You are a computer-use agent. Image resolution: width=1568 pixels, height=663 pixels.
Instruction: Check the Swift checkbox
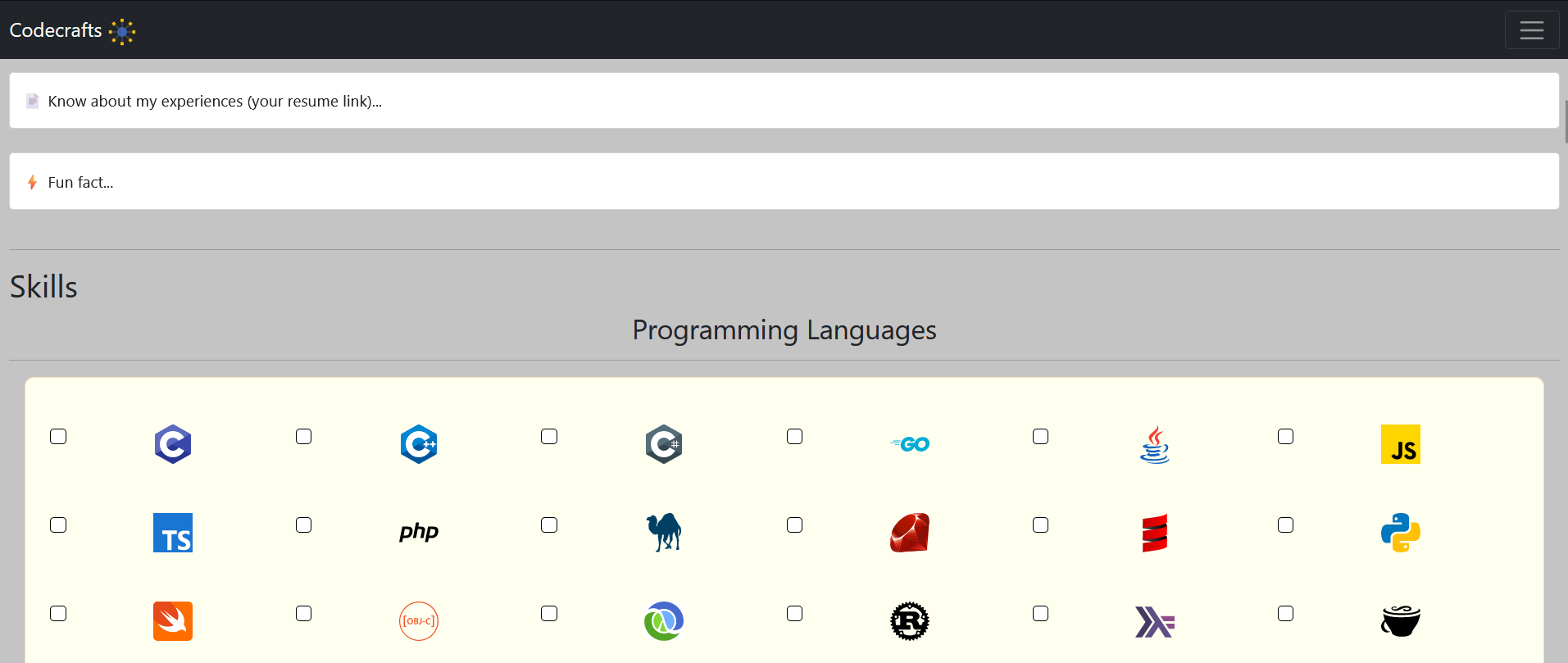pos(58,613)
